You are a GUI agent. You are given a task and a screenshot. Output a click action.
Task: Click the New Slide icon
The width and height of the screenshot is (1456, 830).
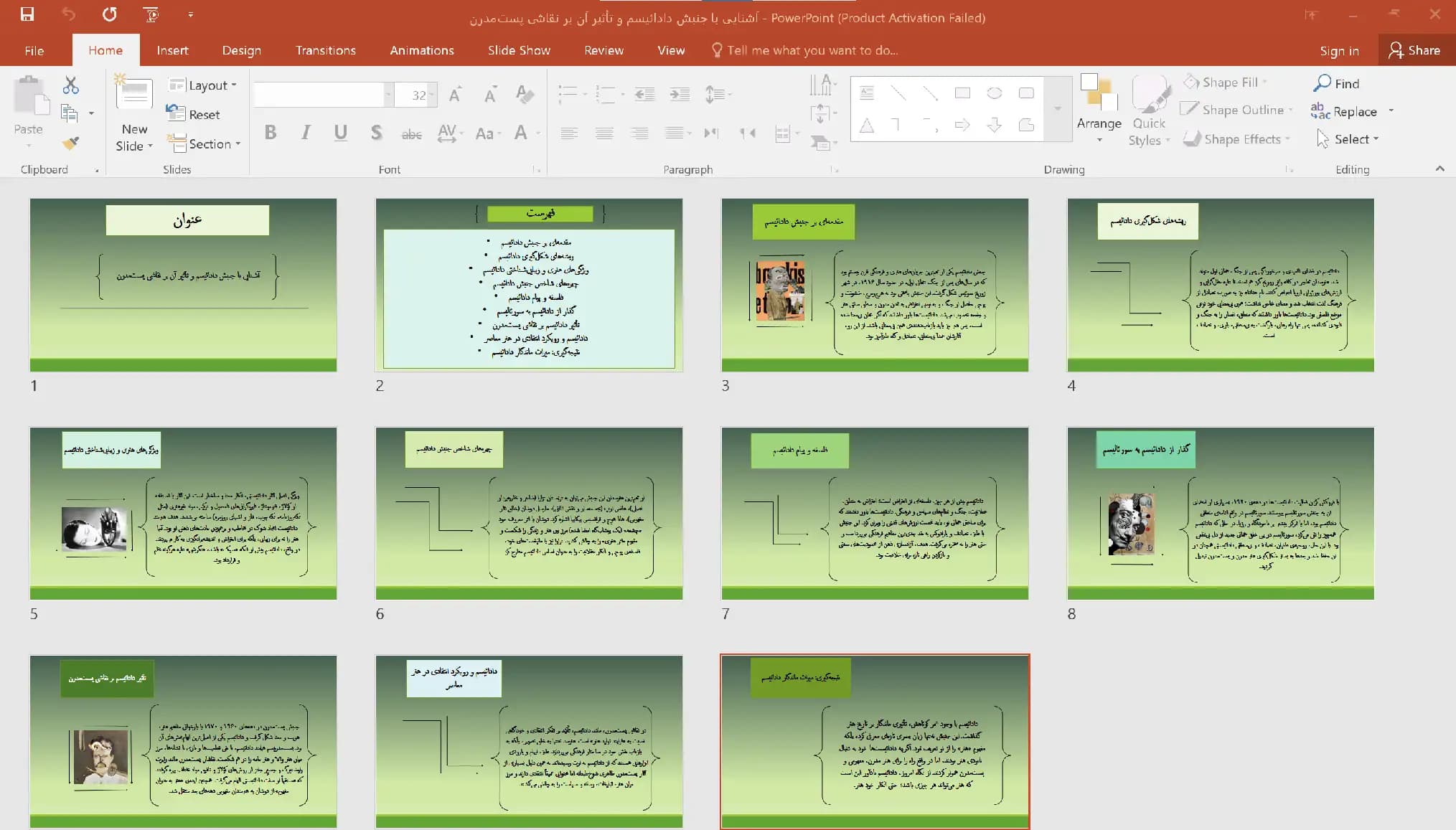(x=133, y=93)
